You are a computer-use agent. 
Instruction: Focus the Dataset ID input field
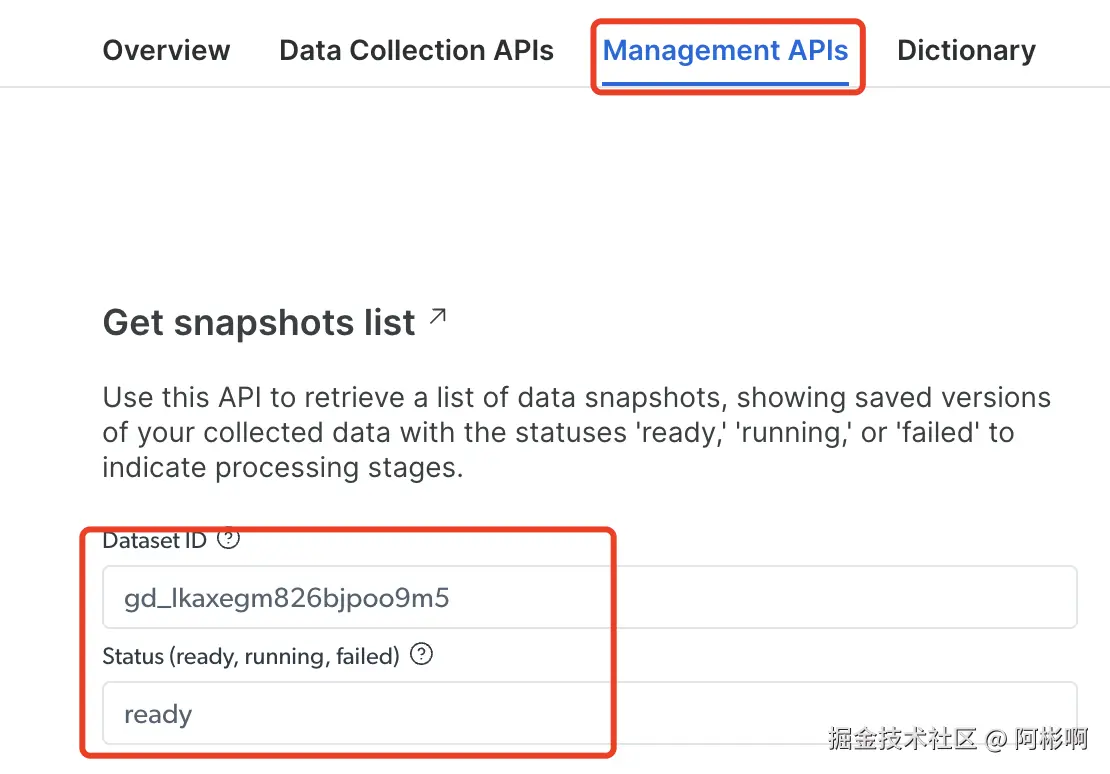click(x=589, y=598)
